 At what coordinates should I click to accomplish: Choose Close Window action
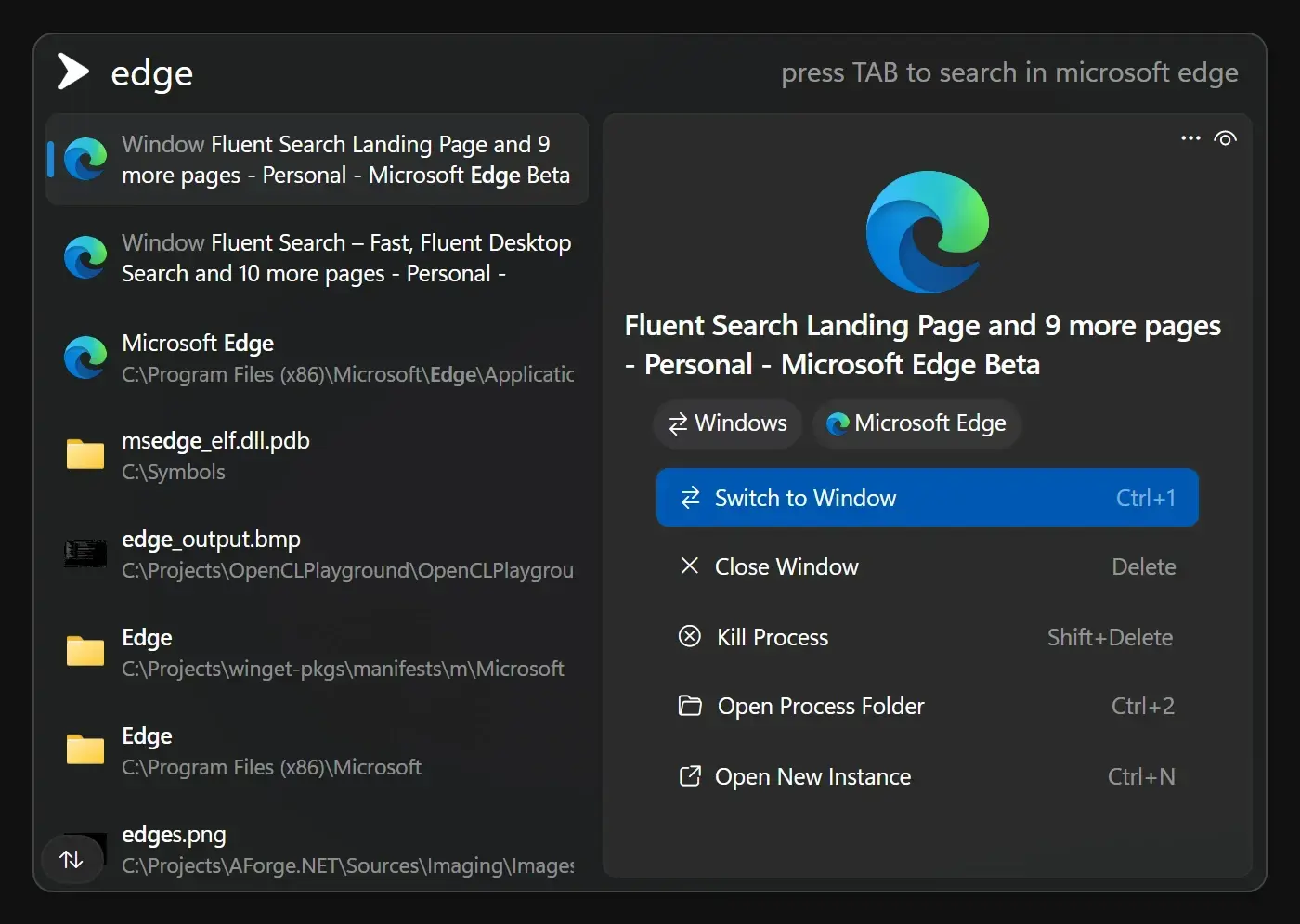[x=928, y=566]
